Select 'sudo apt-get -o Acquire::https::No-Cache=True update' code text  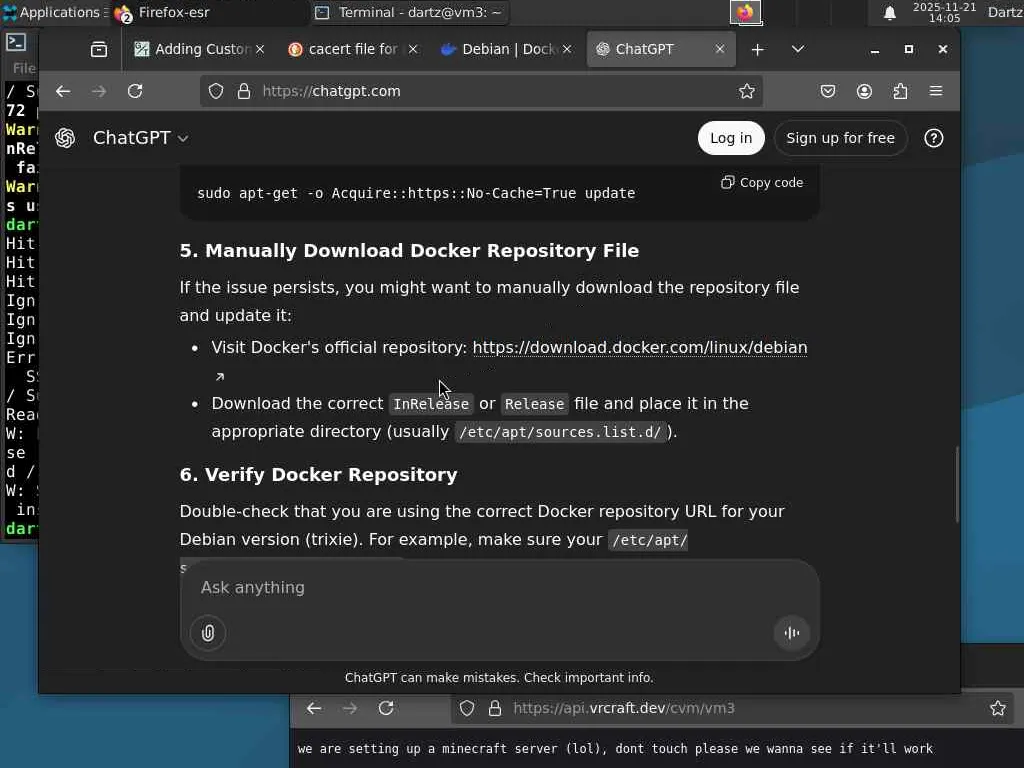click(x=416, y=193)
